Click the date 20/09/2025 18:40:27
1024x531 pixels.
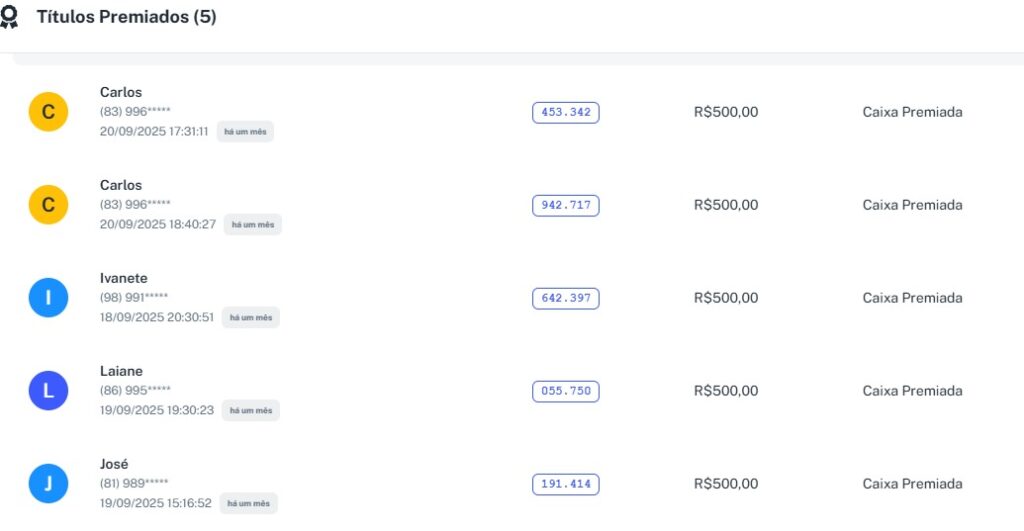point(158,224)
